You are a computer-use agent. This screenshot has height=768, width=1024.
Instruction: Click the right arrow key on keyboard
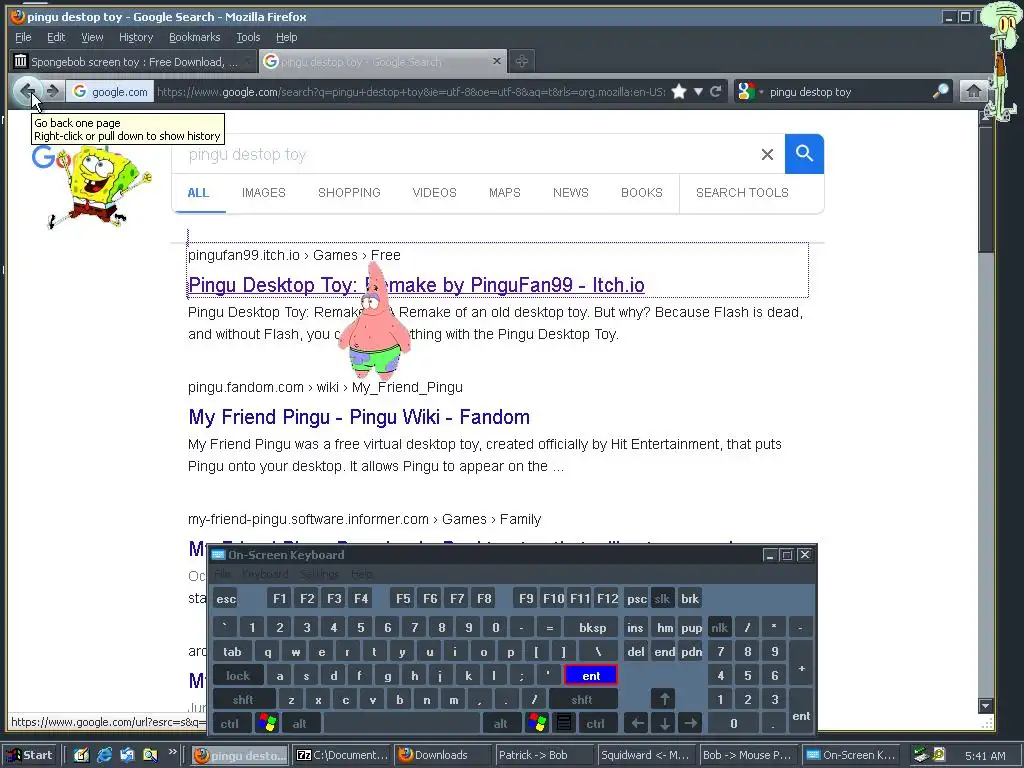(690, 723)
